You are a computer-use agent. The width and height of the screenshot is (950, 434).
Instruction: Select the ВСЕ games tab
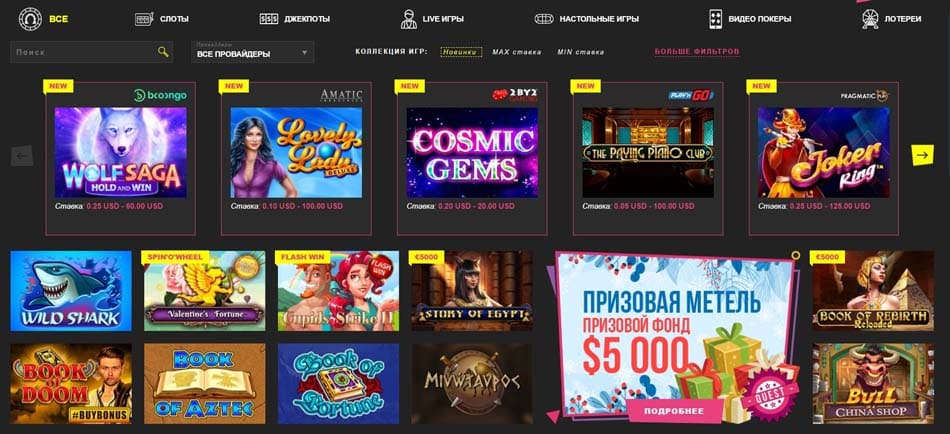(59, 19)
